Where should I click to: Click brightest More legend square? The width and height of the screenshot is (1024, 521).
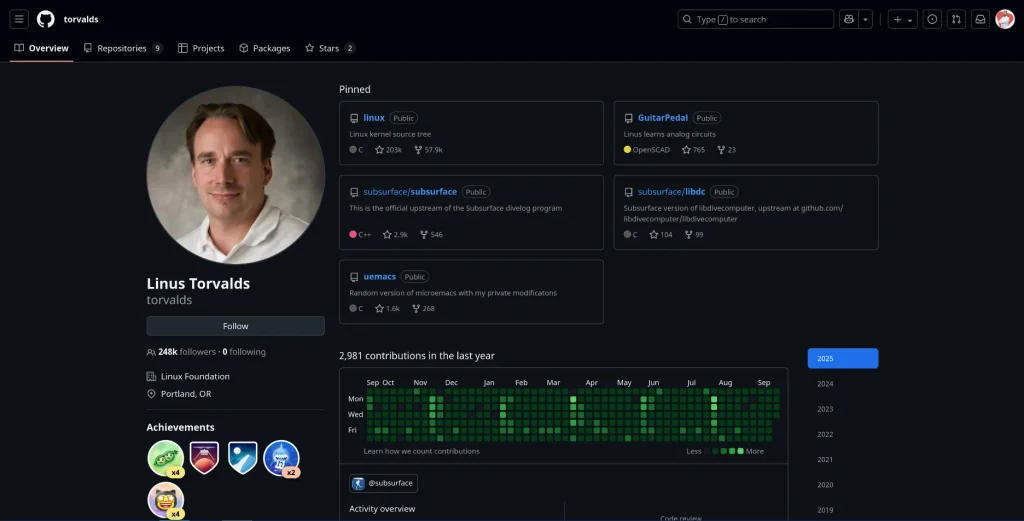coord(740,452)
